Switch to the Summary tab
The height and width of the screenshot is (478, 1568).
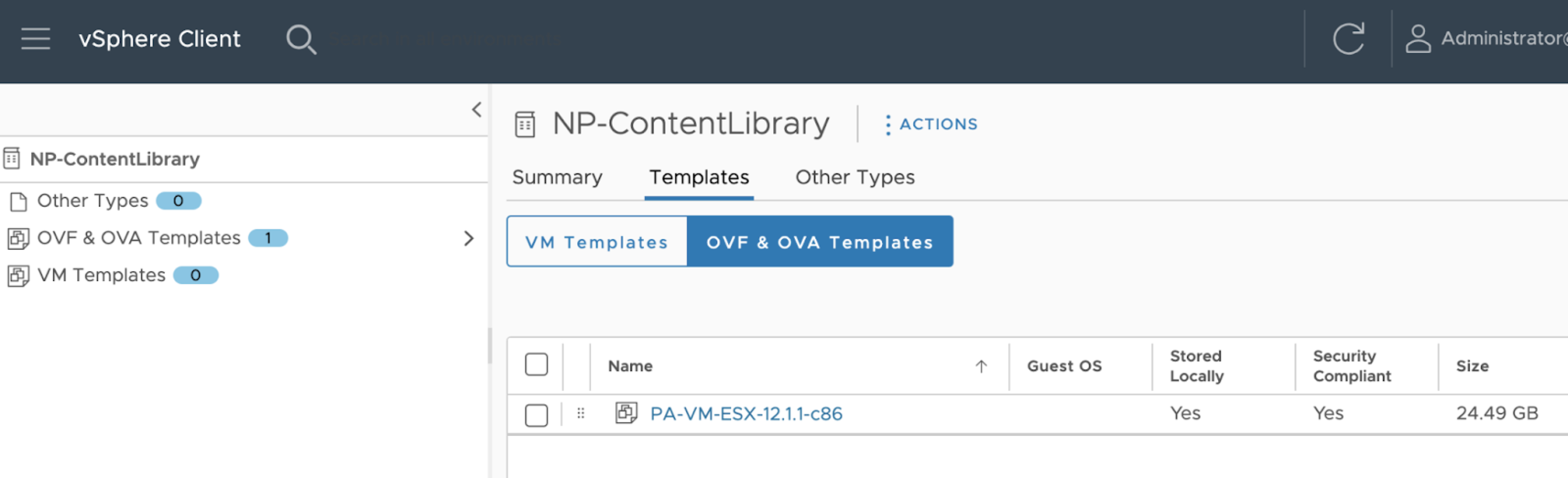click(x=557, y=178)
